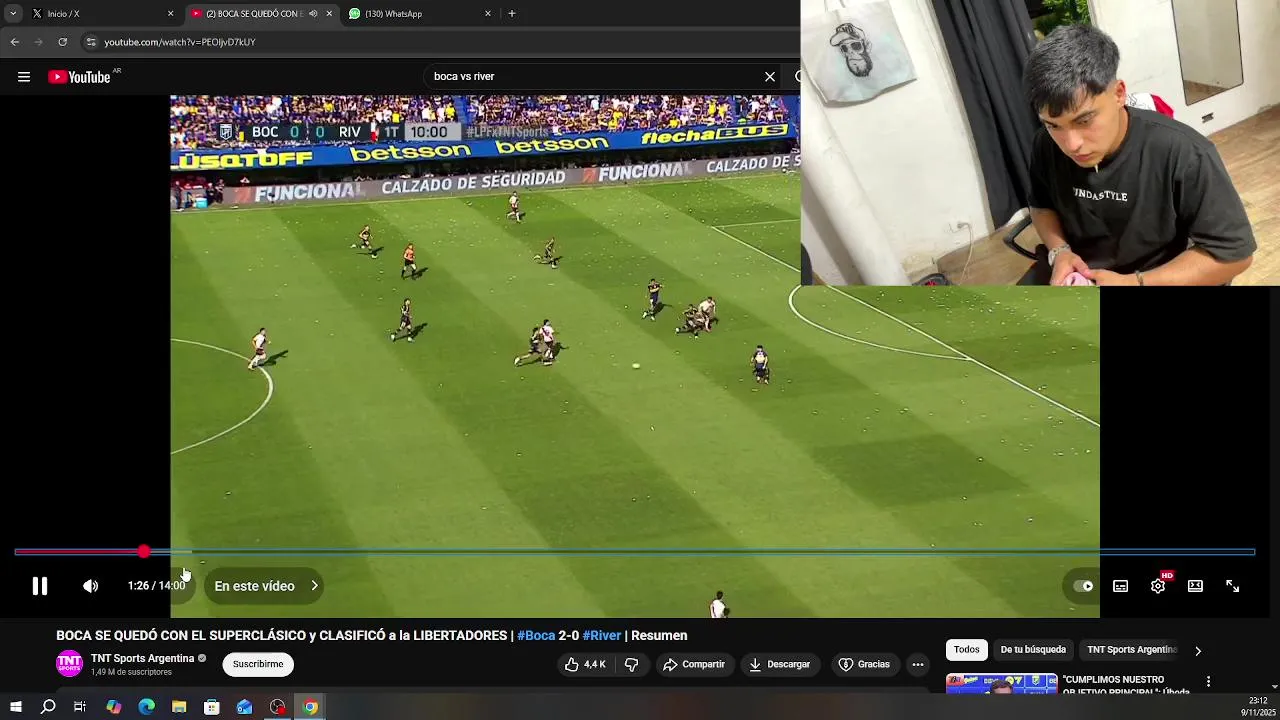Viewport: 1280px width, 720px height.
Task: Open more actions menu beside Gracias
Action: (x=917, y=664)
